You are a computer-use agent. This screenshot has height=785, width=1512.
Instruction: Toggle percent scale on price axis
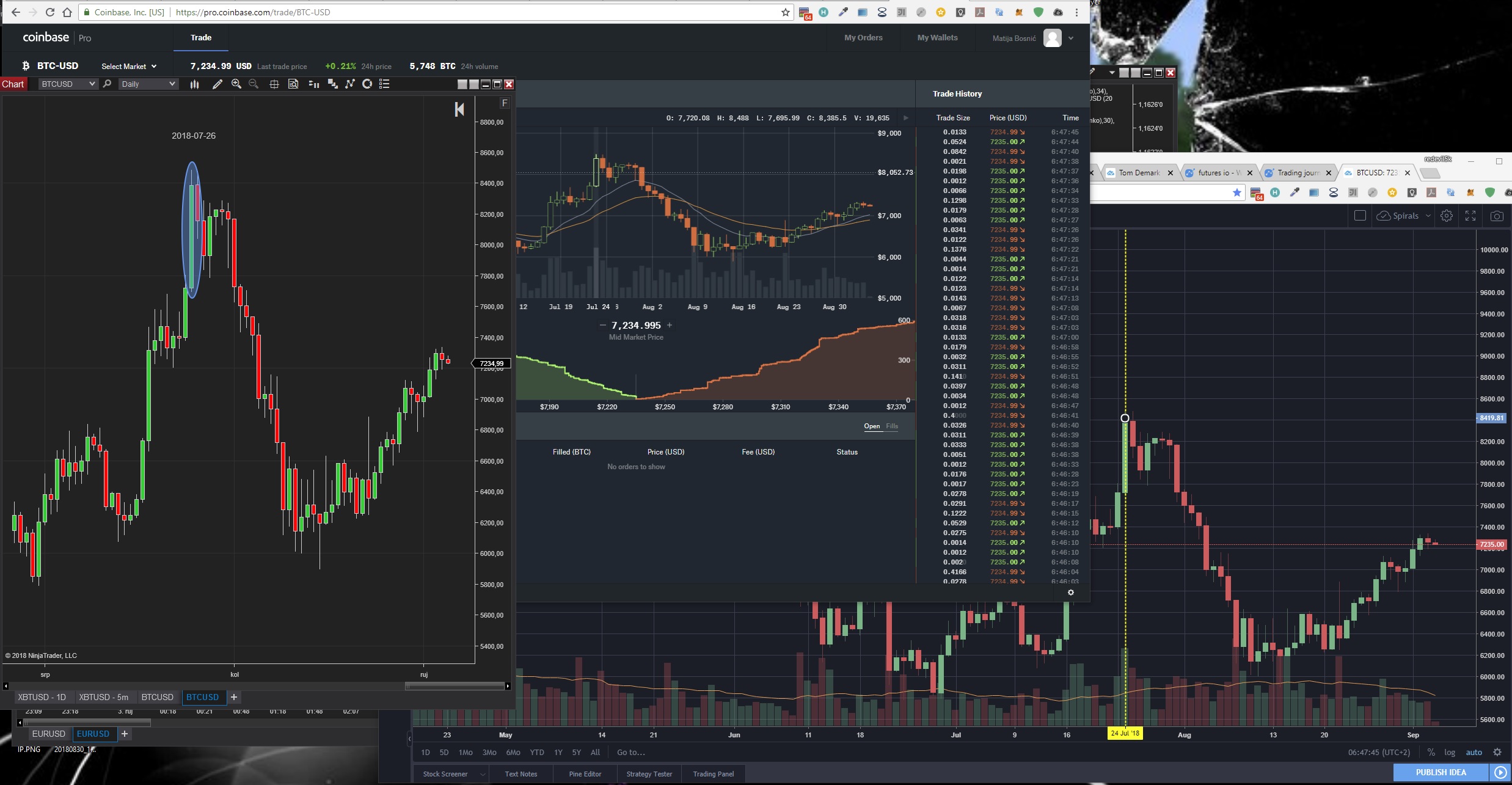[1431, 753]
